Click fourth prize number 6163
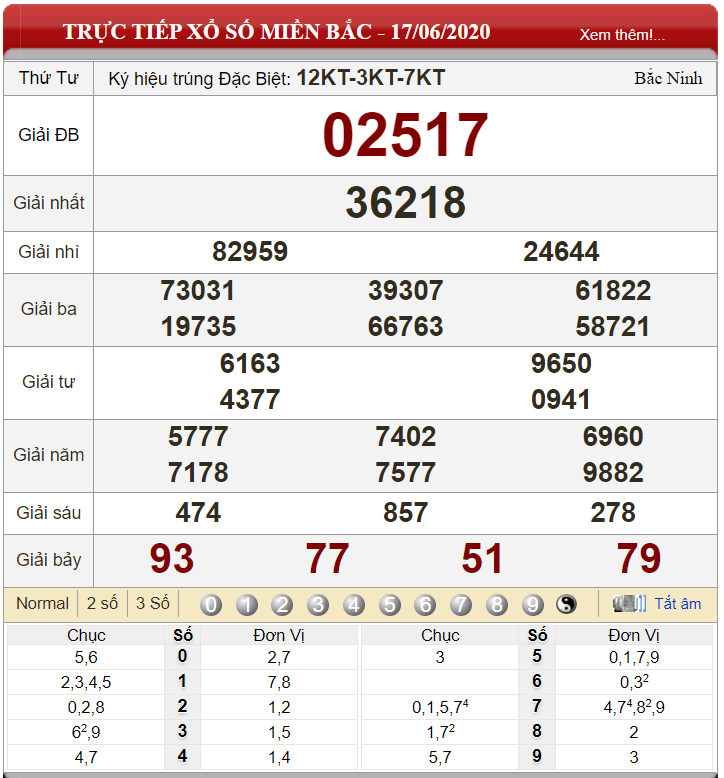 coord(250,363)
